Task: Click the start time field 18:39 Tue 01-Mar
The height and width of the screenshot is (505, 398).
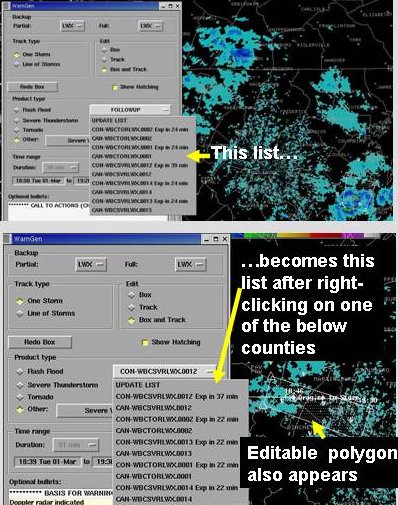Action: coord(48,462)
